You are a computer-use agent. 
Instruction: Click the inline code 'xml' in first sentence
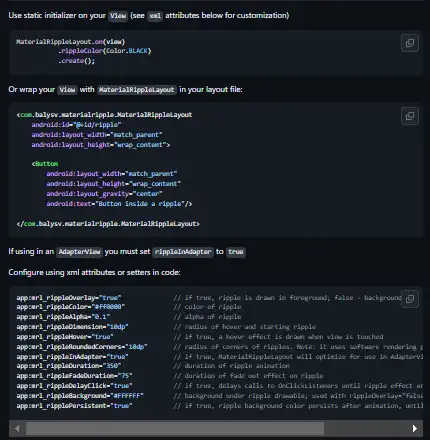pos(155,16)
